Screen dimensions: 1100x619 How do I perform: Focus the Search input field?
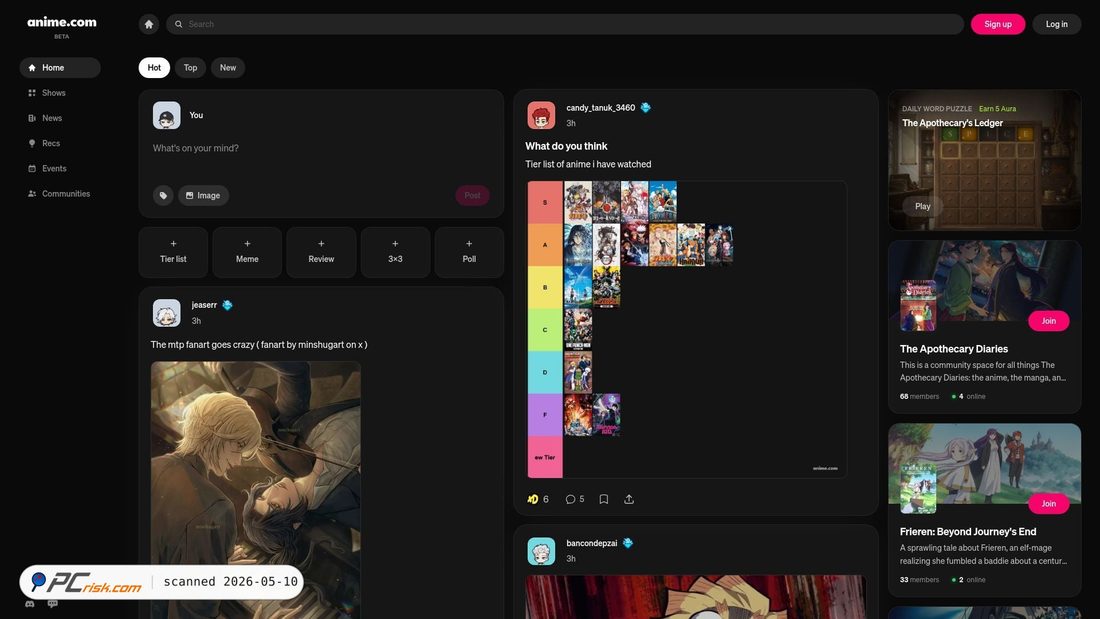point(565,24)
